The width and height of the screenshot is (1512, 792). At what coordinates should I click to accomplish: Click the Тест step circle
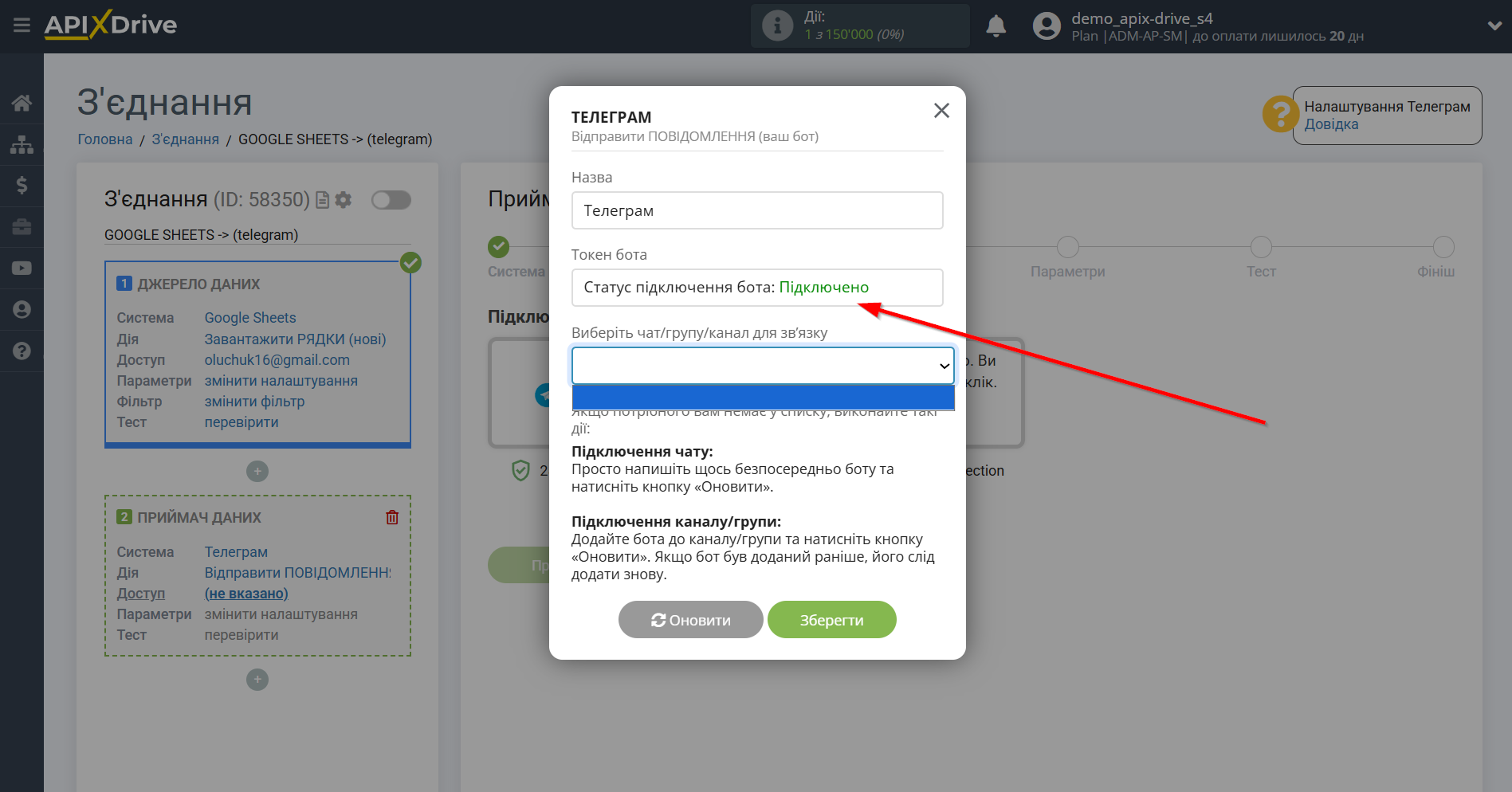pos(1261,247)
